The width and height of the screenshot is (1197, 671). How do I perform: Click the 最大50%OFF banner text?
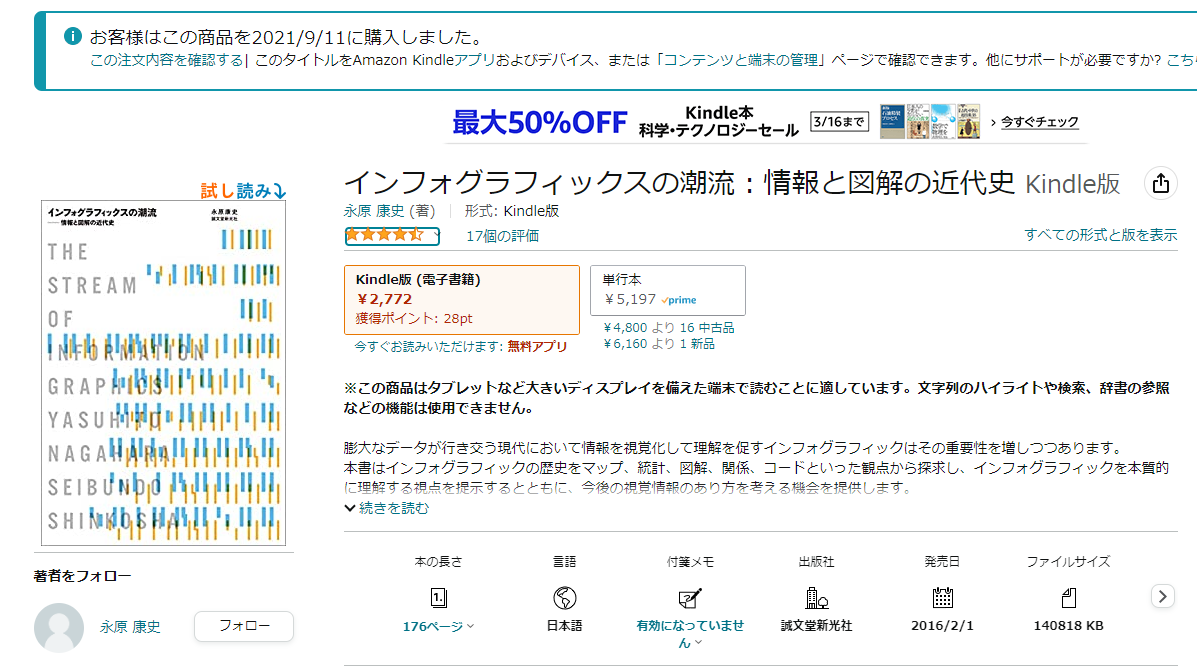click(x=539, y=122)
